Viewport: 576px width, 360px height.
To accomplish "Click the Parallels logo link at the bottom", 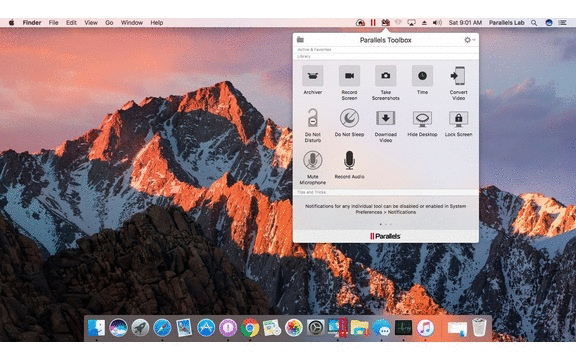I will [x=385, y=236].
